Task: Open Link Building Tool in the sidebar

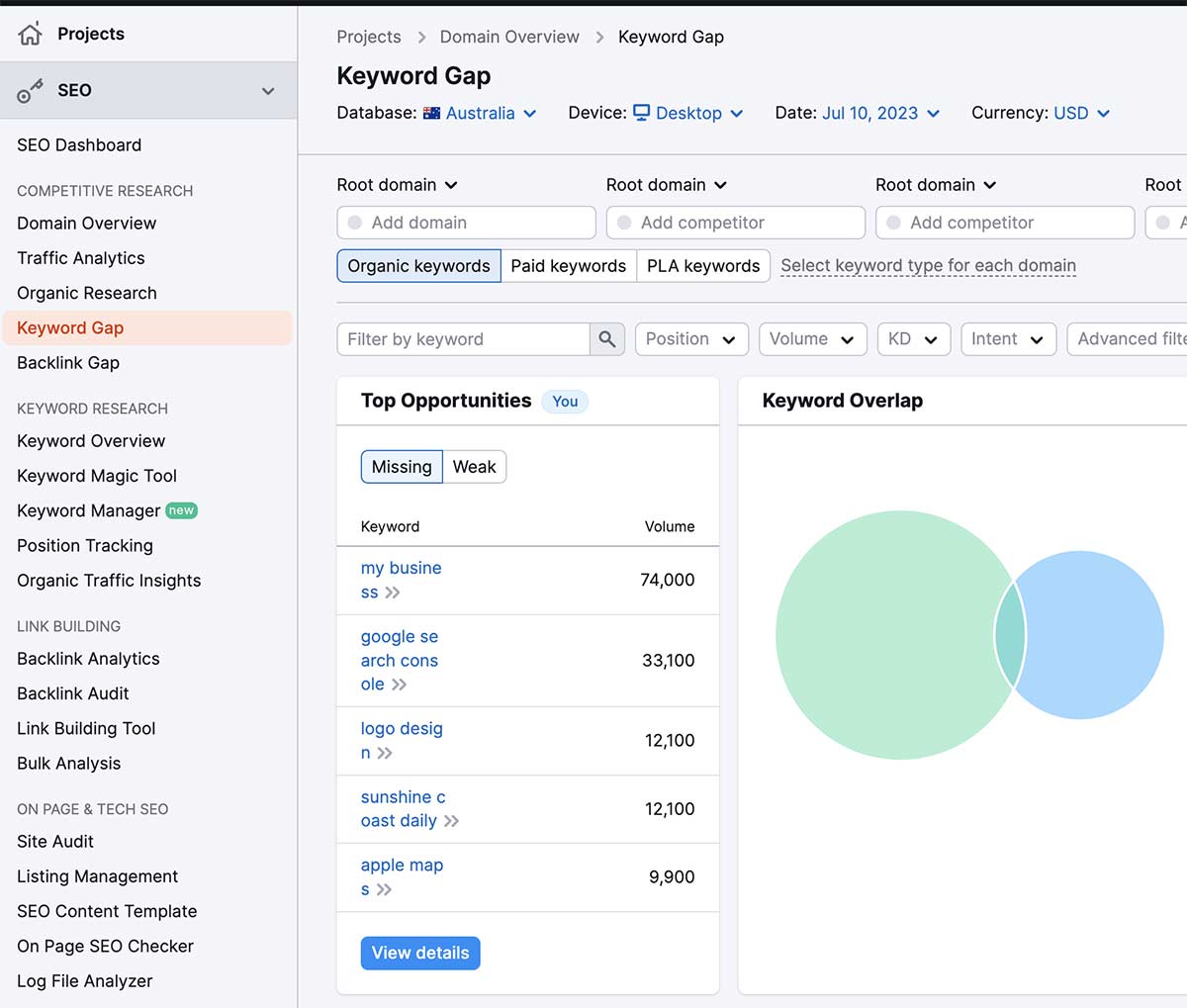Action: [x=86, y=729]
